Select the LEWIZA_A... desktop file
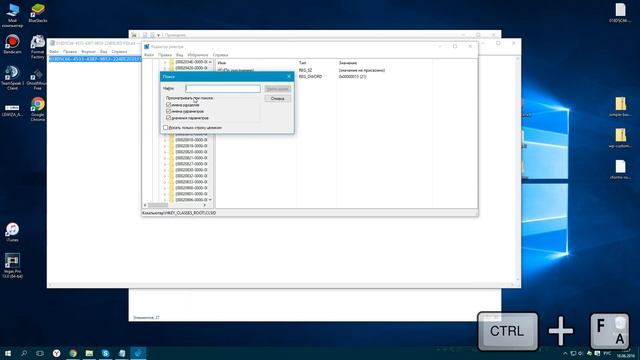This screenshot has height=360, width=640. 12,110
